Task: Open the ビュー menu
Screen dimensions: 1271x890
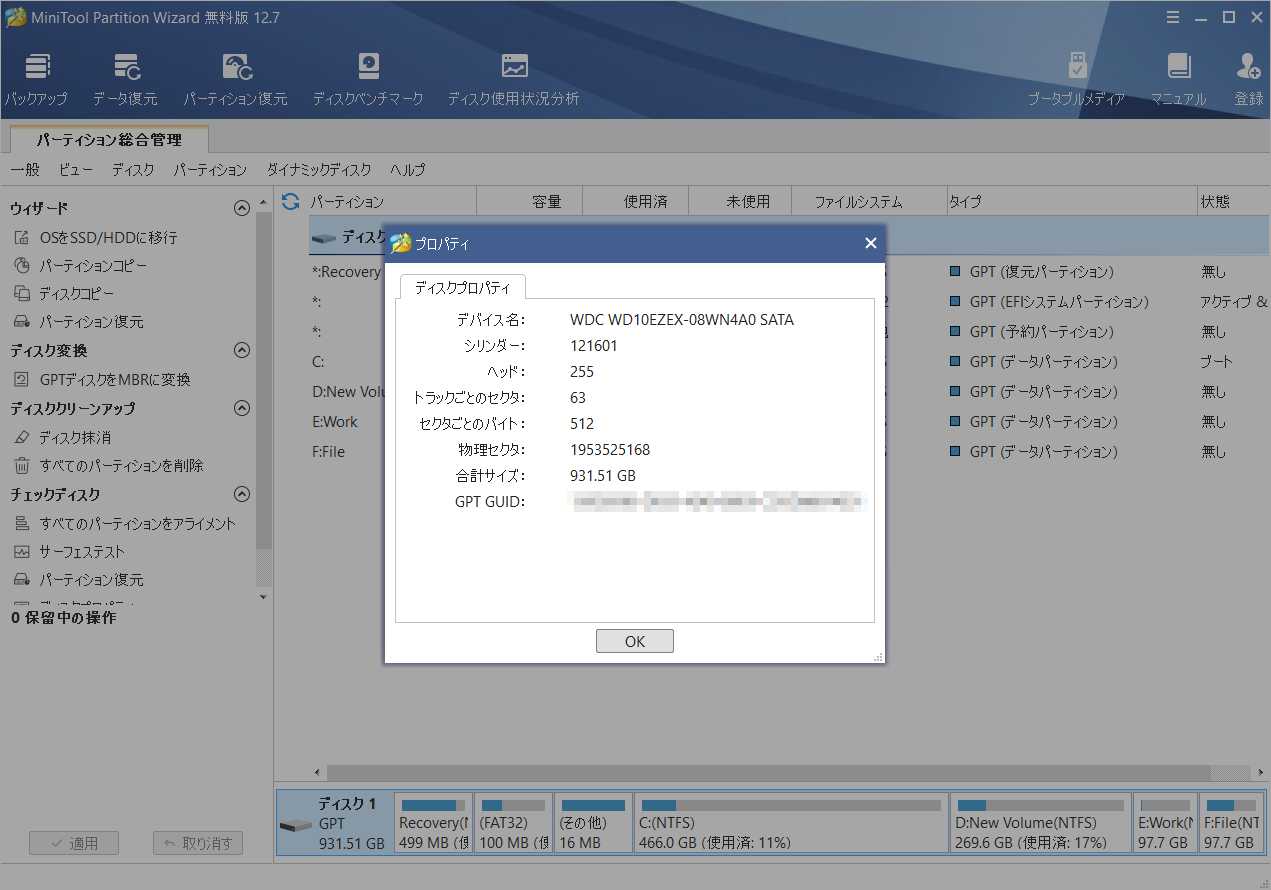Action: (76, 170)
